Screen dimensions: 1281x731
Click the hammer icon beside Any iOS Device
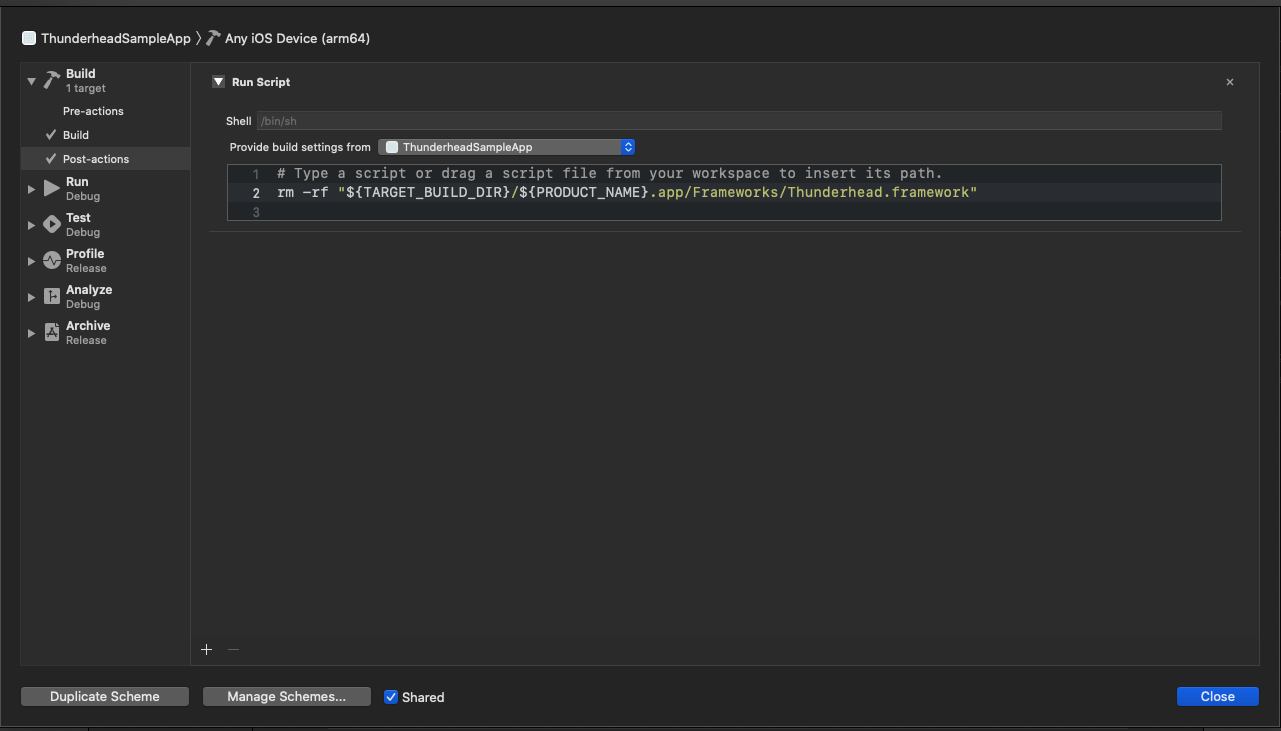click(x=213, y=38)
